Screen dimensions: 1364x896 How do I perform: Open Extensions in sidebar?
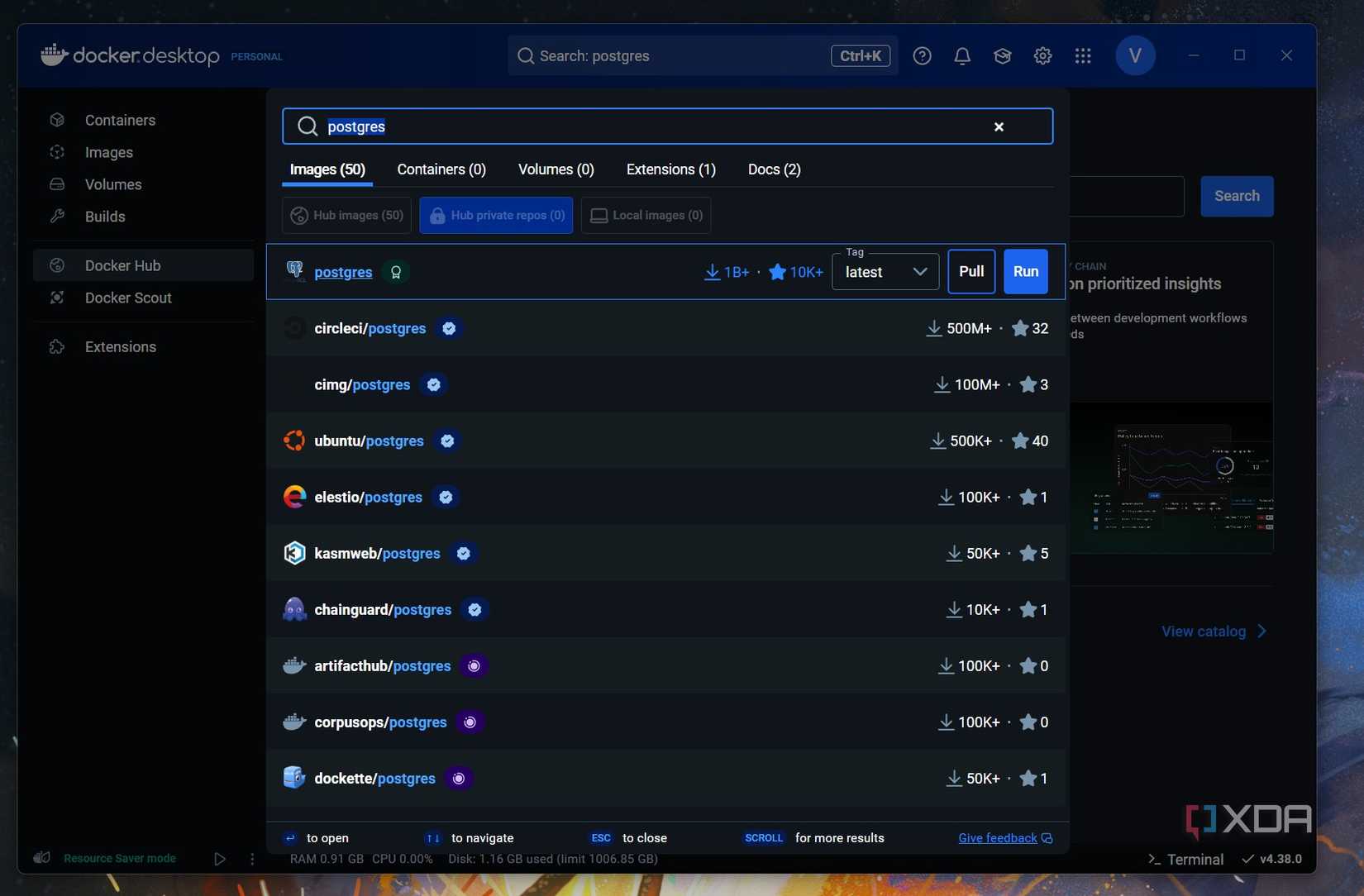click(x=144, y=346)
